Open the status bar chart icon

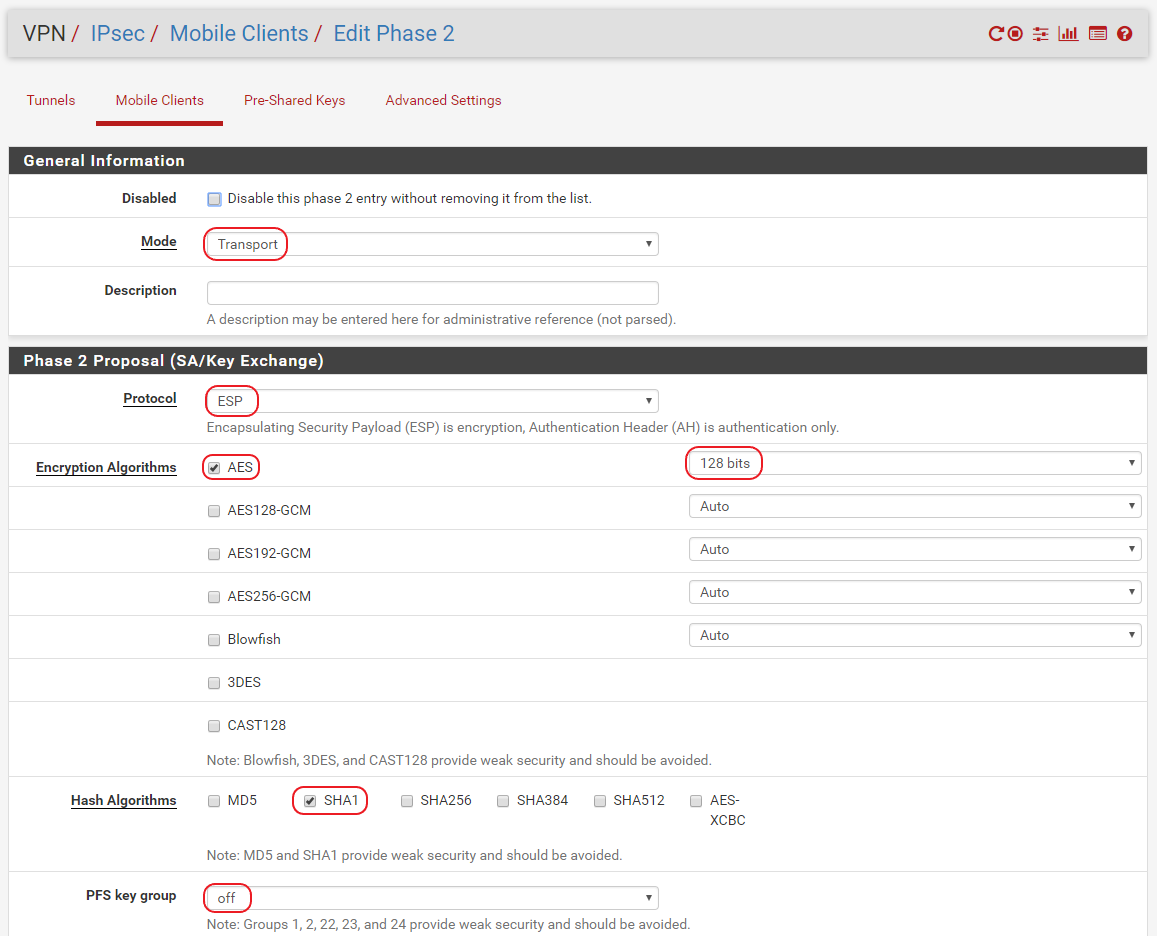point(1068,34)
